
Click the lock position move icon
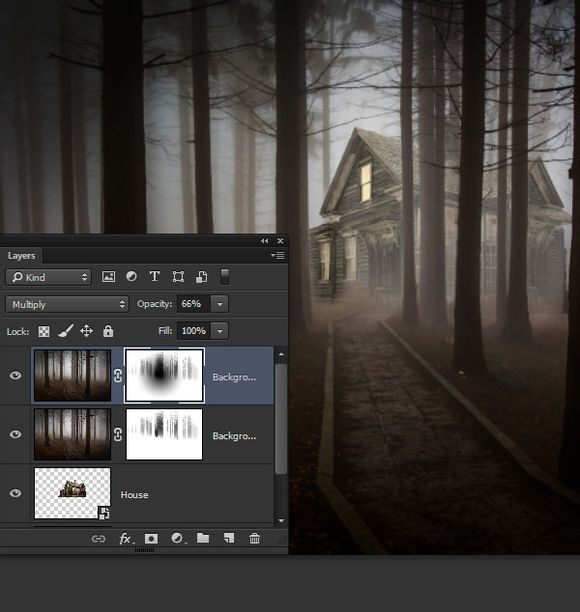pyautogui.click(x=86, y=331)
